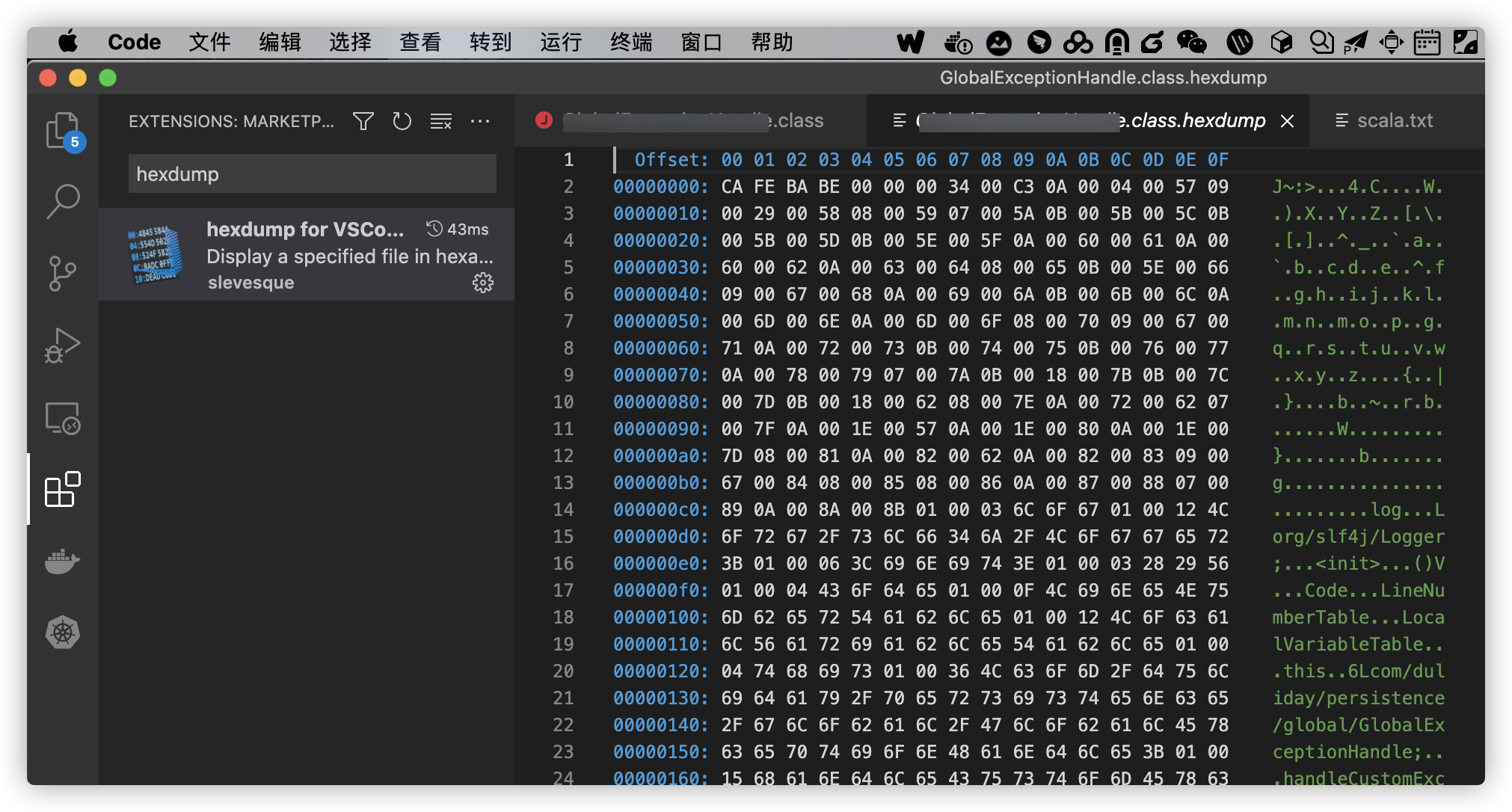The image size is (1512, 812).
Task: Open extensions panel more actions menu
Action: click(x=480, y=121)
